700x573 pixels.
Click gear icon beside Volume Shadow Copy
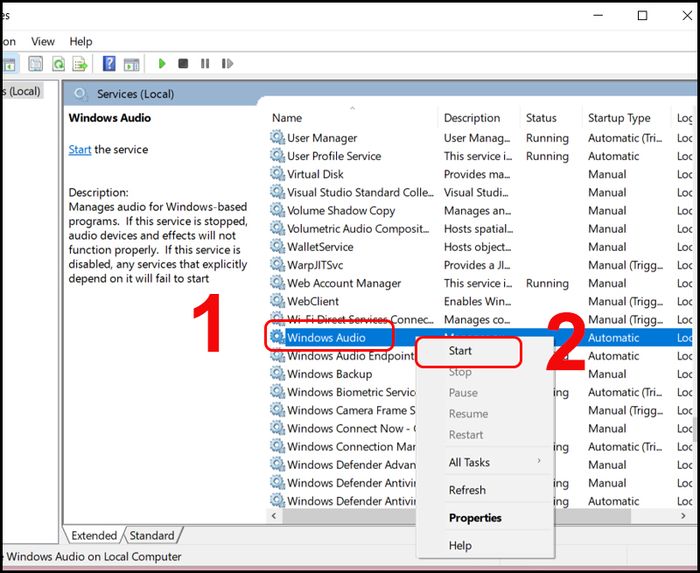(x=277, y=210)
